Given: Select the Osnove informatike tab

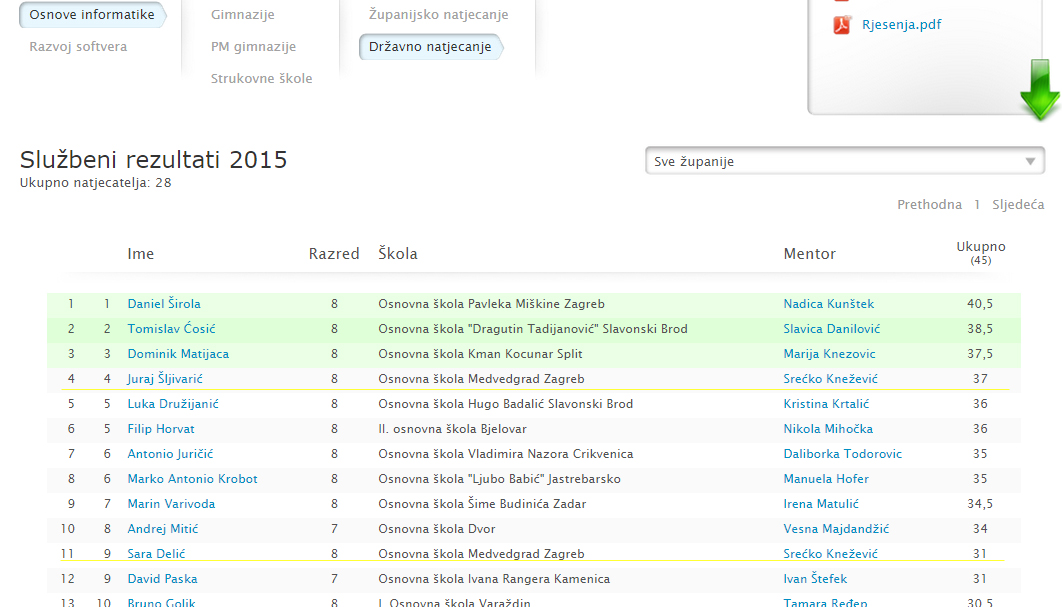Looking at the screenshot, I should (x=92, y=15).
